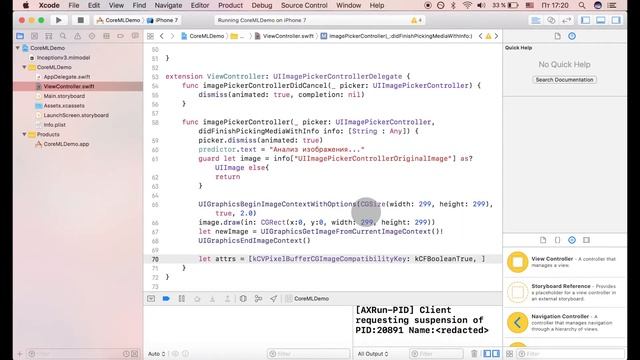Show the File inspector
This screenshot has width=640, height=360.
[558, 36]
